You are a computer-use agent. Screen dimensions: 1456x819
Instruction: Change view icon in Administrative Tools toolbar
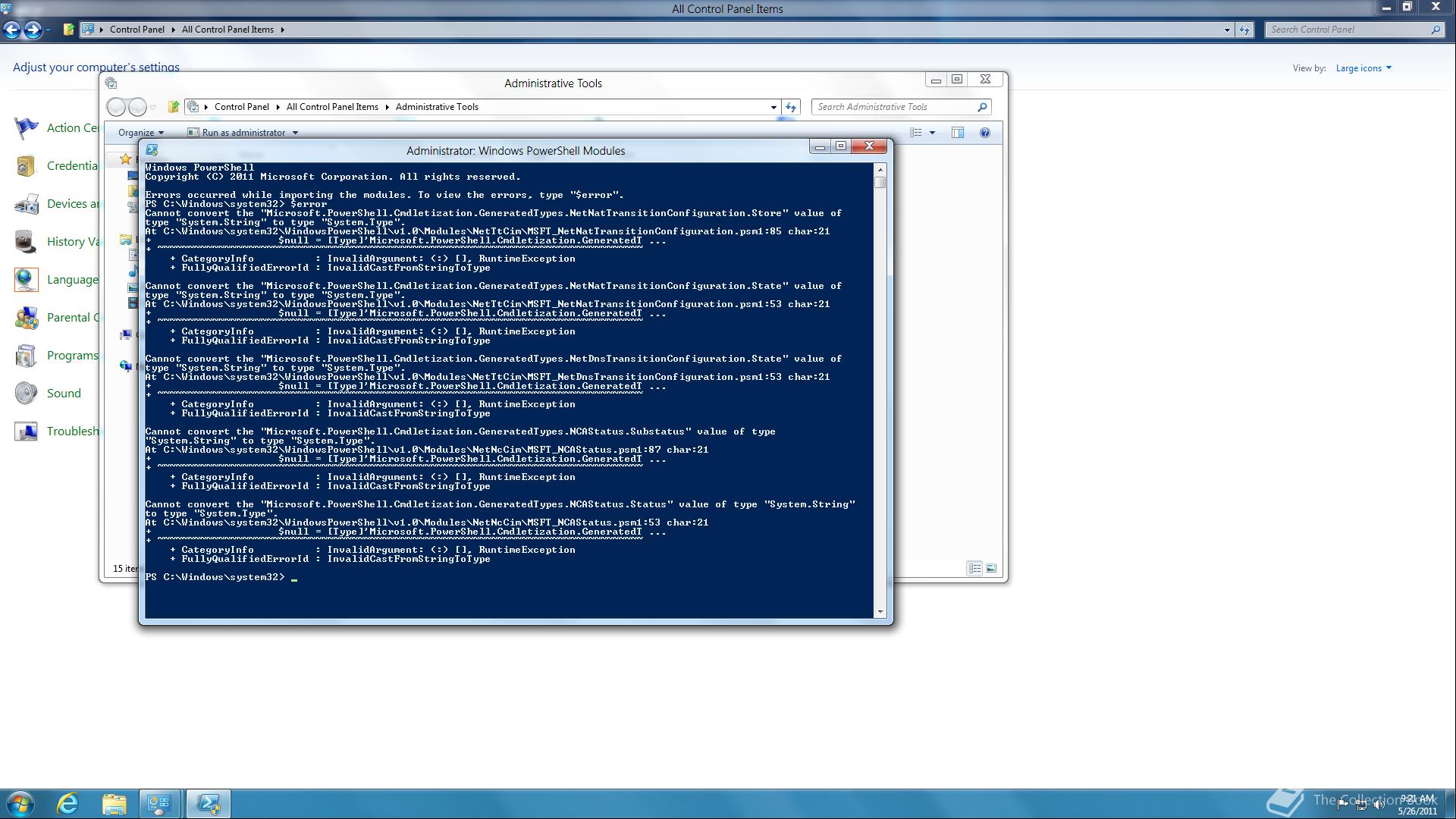pyautogui.click(x=916, y=133)
